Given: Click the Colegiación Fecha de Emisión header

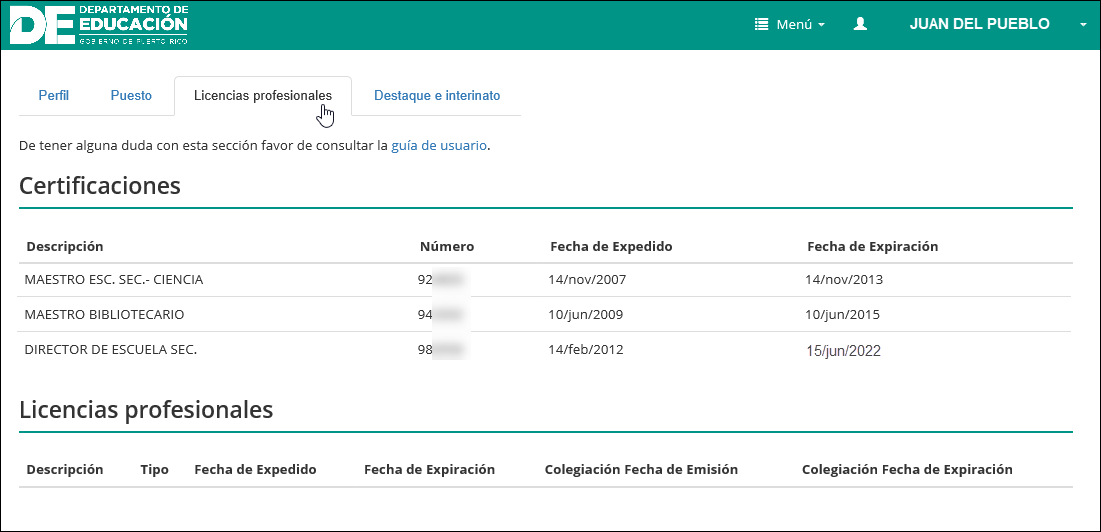Looking at the screenshot, I should coord(641,469).
